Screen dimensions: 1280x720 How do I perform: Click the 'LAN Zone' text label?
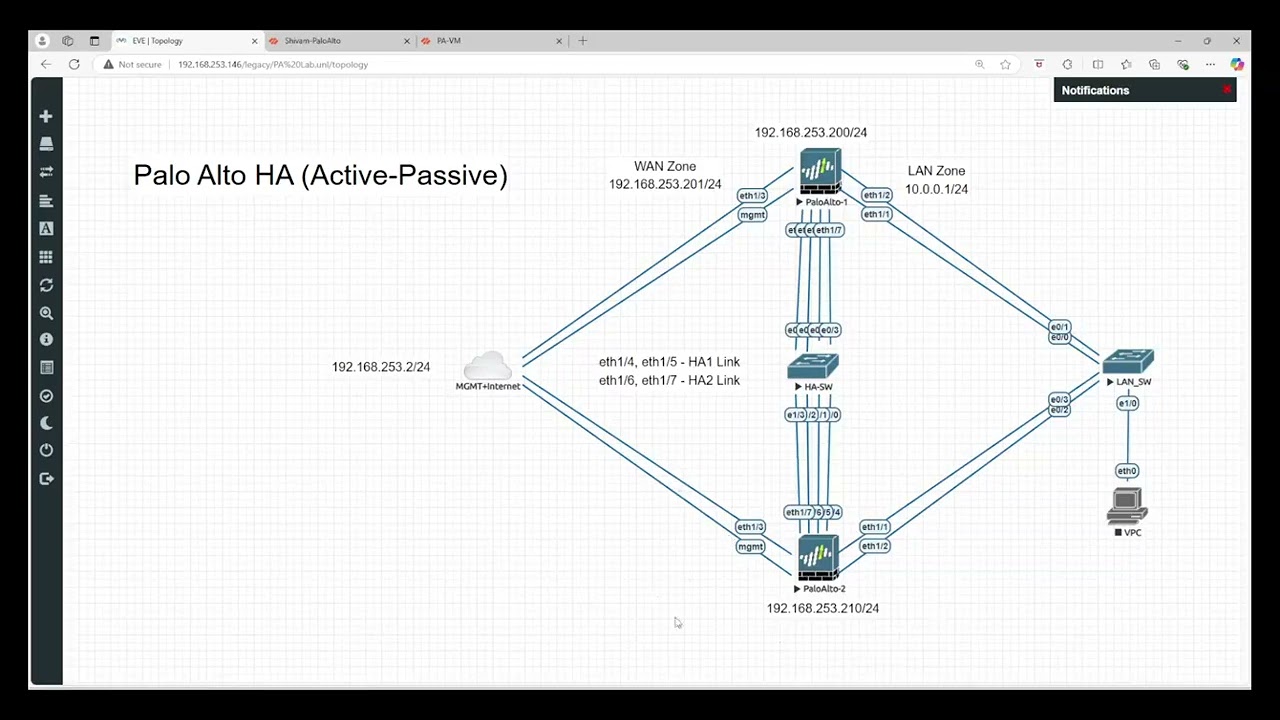click(x=936, y=171)
